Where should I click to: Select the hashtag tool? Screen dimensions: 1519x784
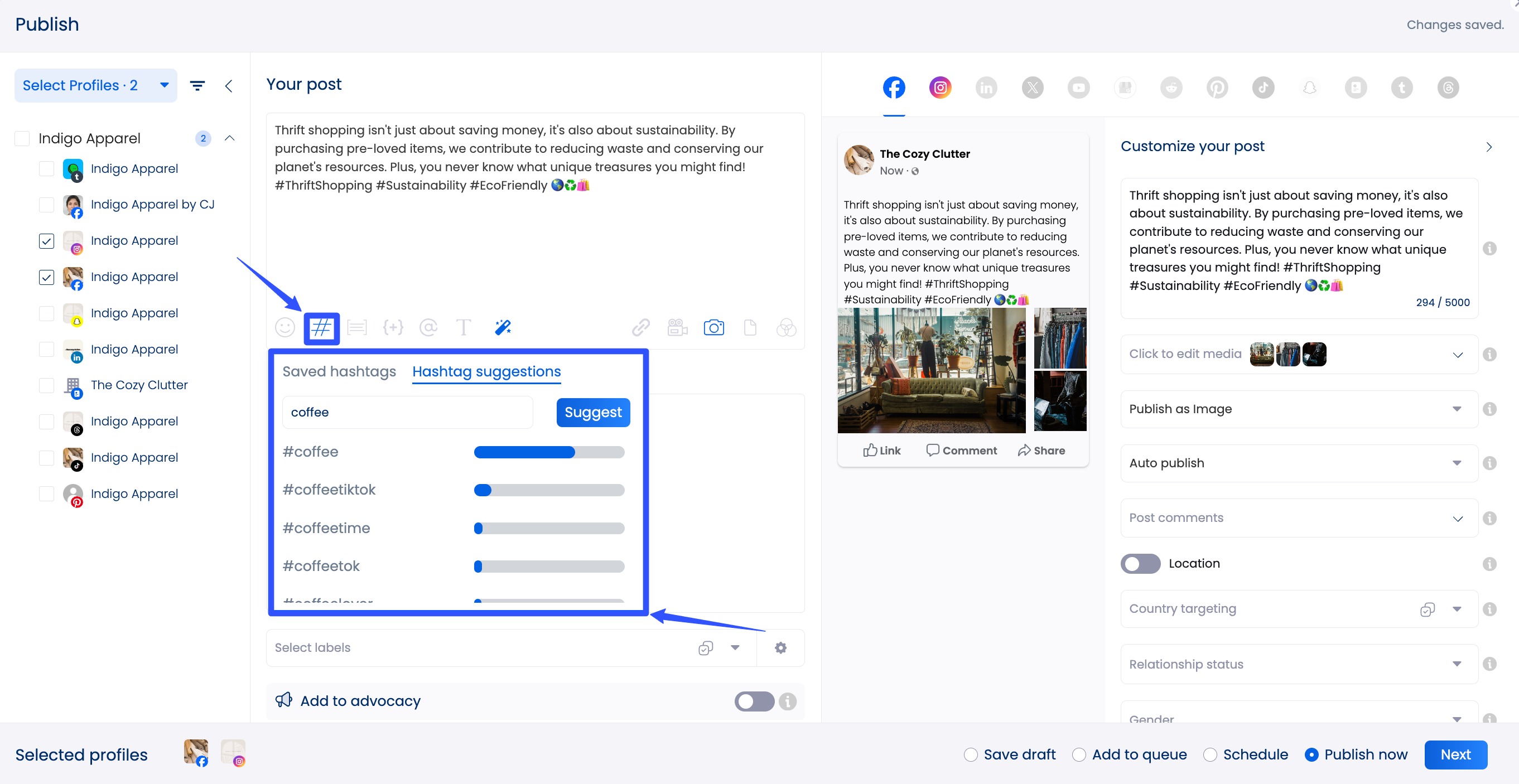click(x=321, y=328)
